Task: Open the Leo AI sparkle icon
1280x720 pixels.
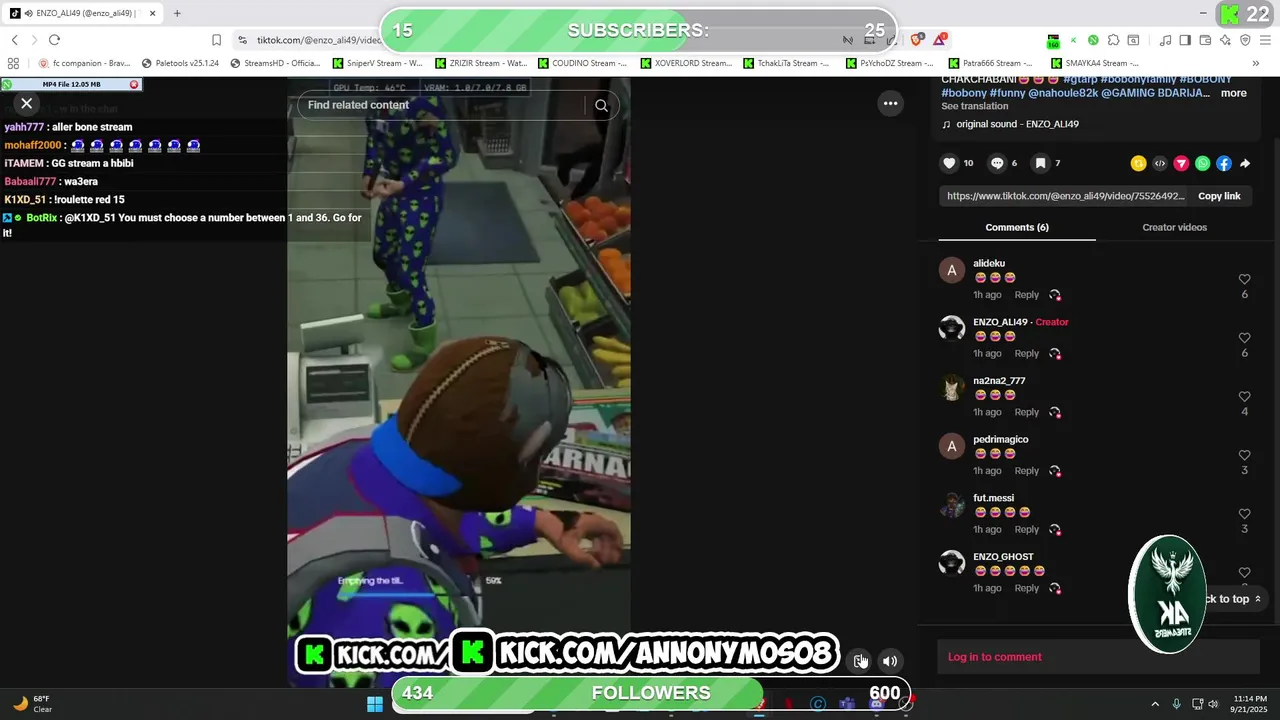Action: [1225, 40]
